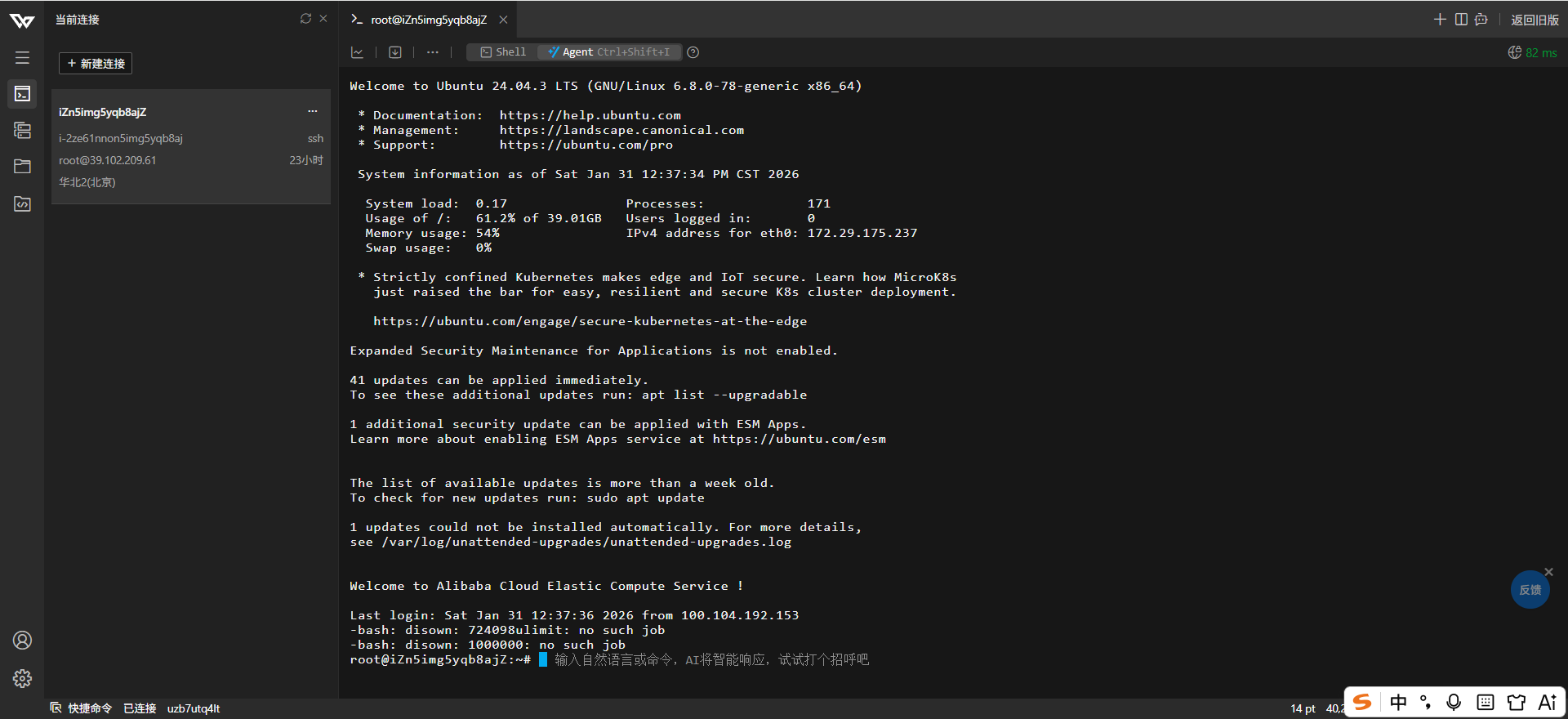Click the Sogou input method logo
The image size is (1568, 719).
[1362, 702]
